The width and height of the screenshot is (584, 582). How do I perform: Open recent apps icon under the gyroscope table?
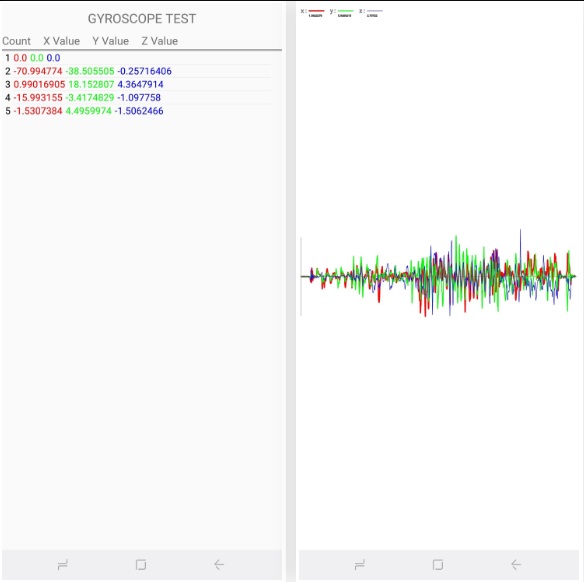63,565
